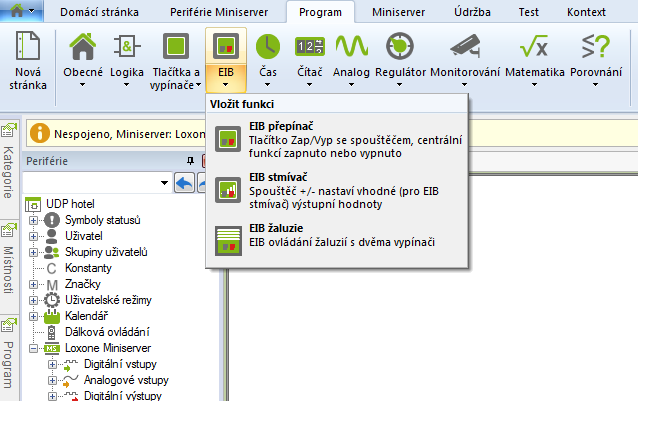Open the Test tab
The image size is (672, 423).
[x=528, y=12]
